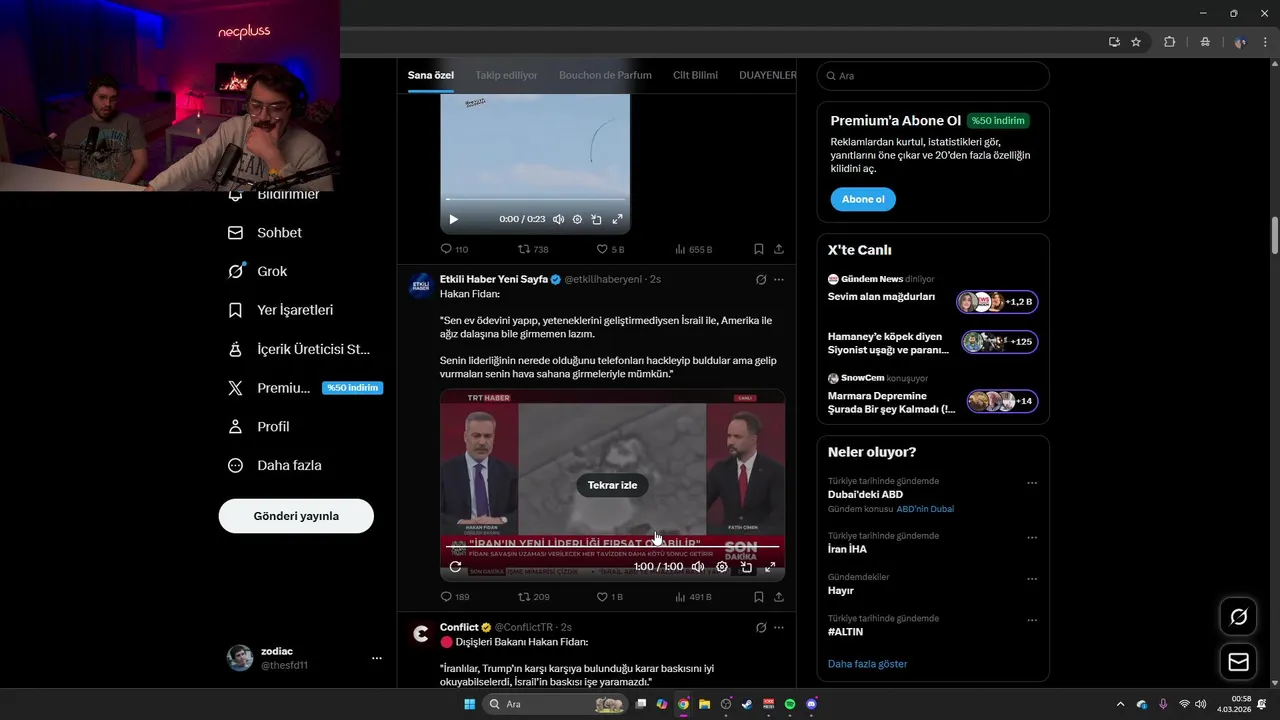Image resolution: width=1280 pixels, height=720 pixels.
Task: Like the post with 1 B likes
Action: [x=610, y=597]
